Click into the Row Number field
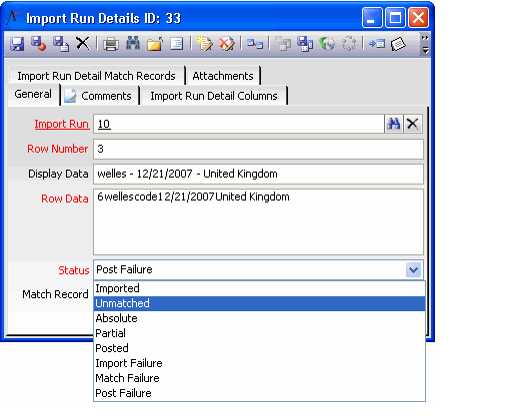Image resolution: width=528 pixels, height=420 pixels. pyautogui.click(x=258, y=149)
